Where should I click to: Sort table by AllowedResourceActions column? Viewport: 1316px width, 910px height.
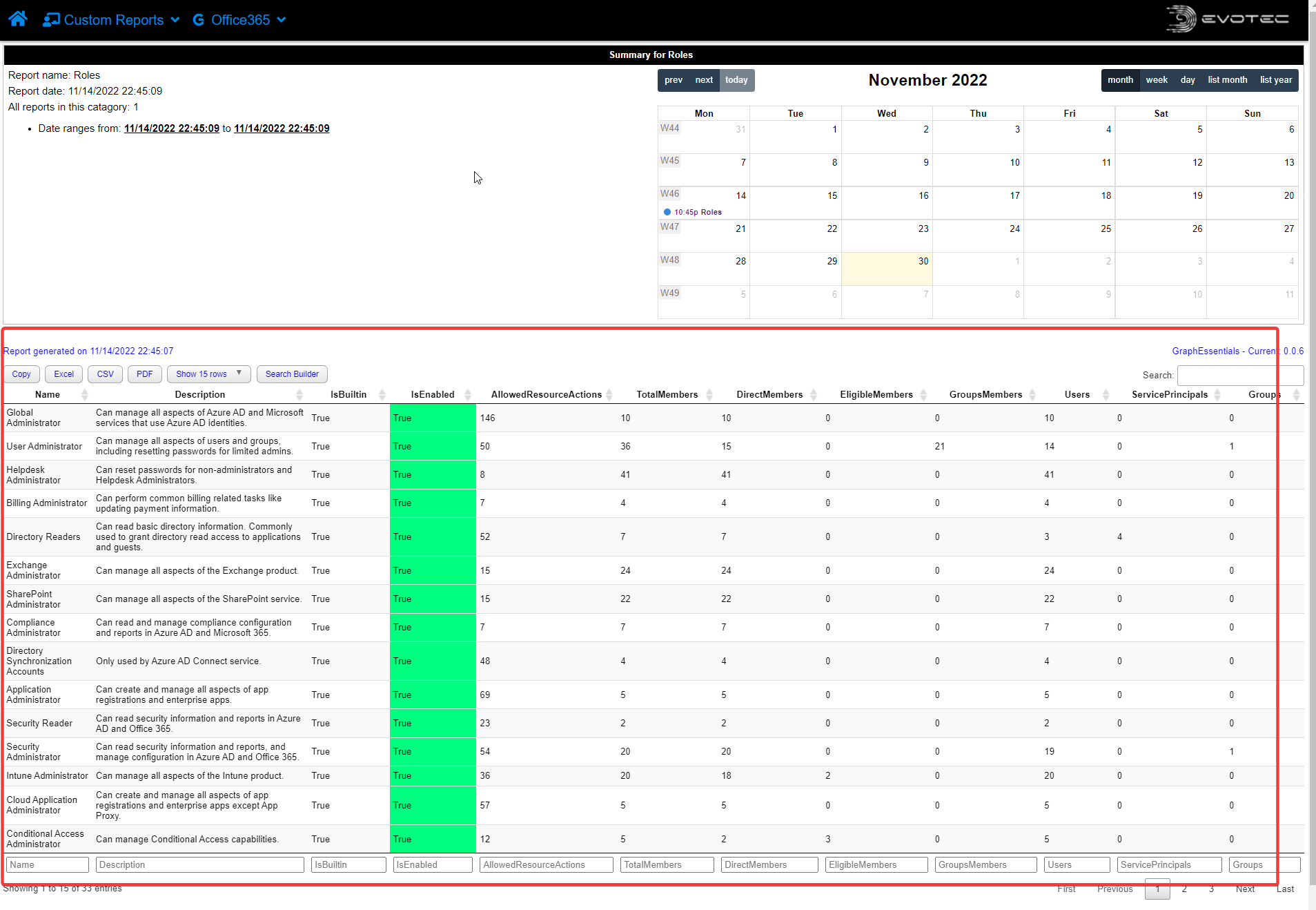547,395
